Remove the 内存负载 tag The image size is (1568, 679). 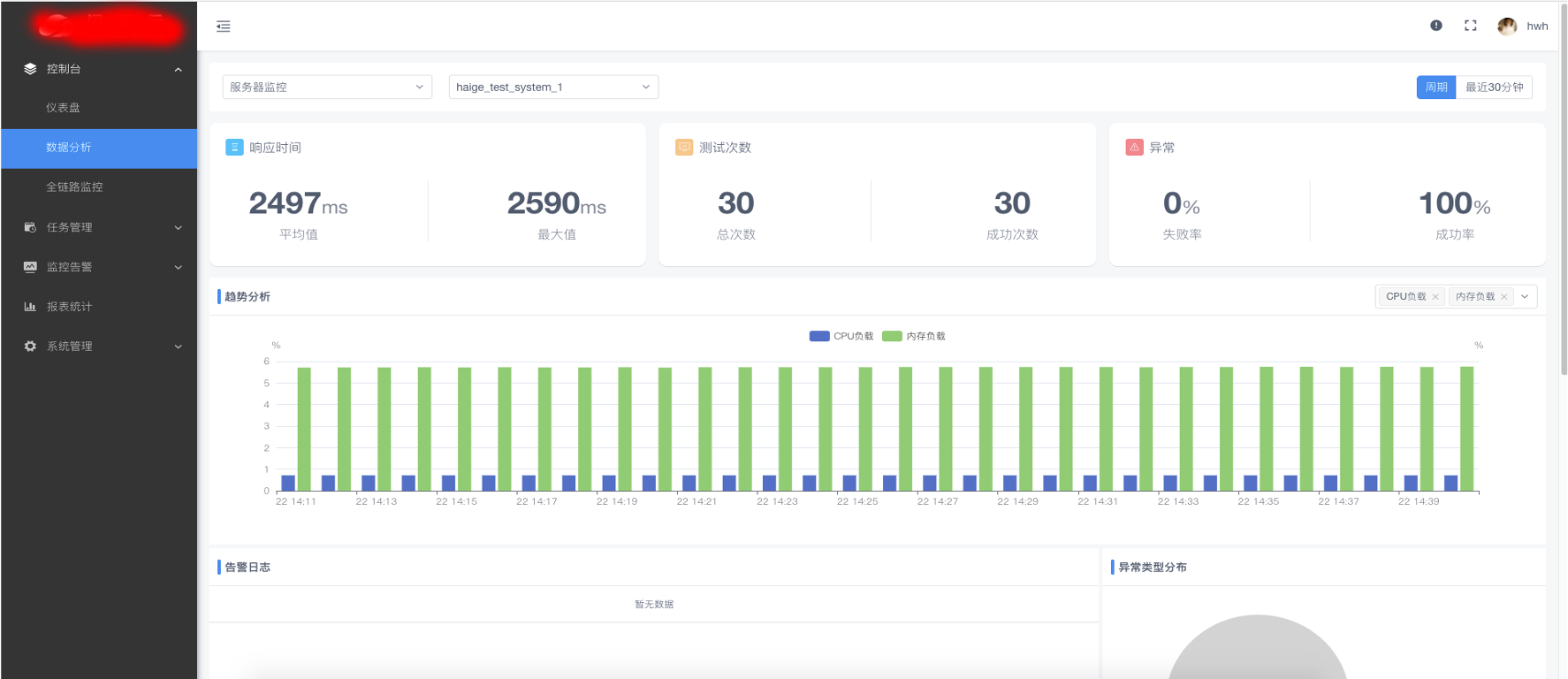[x=1503, y=297]
